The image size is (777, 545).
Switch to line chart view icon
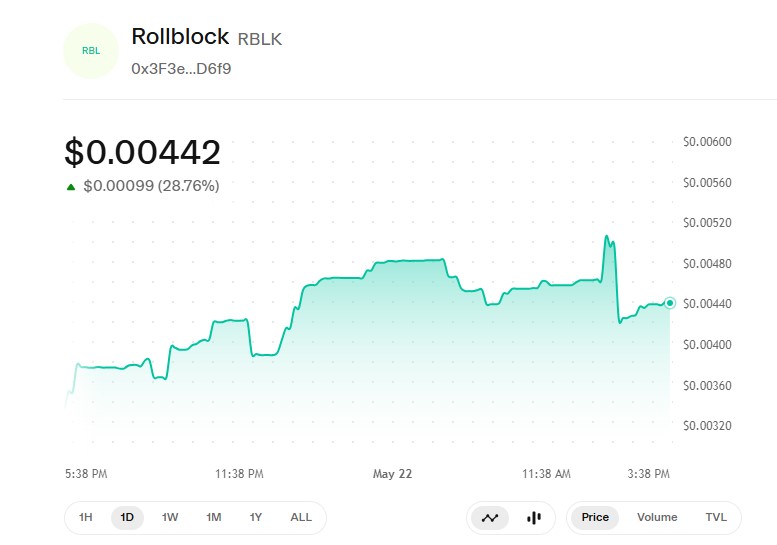pyautogui.click(x=490, y=518)
